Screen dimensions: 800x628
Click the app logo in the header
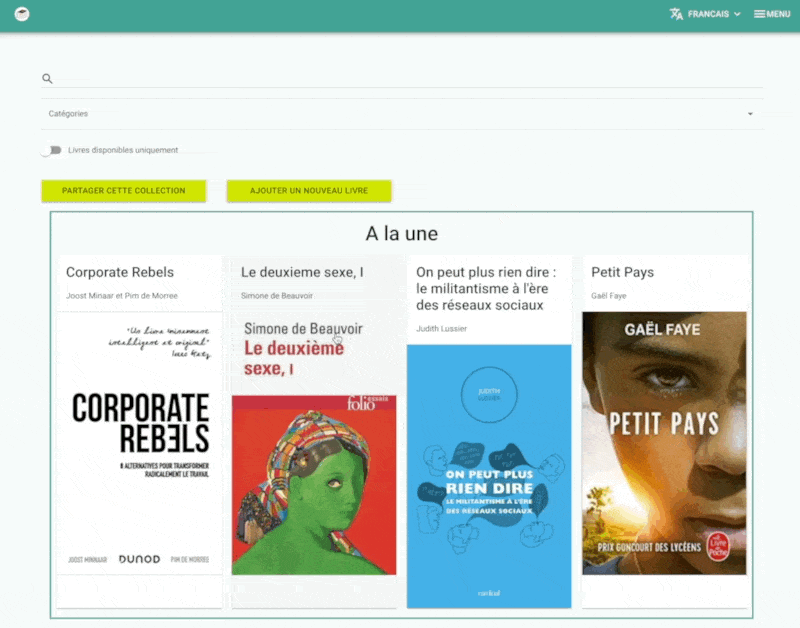(x=21, y=14)
